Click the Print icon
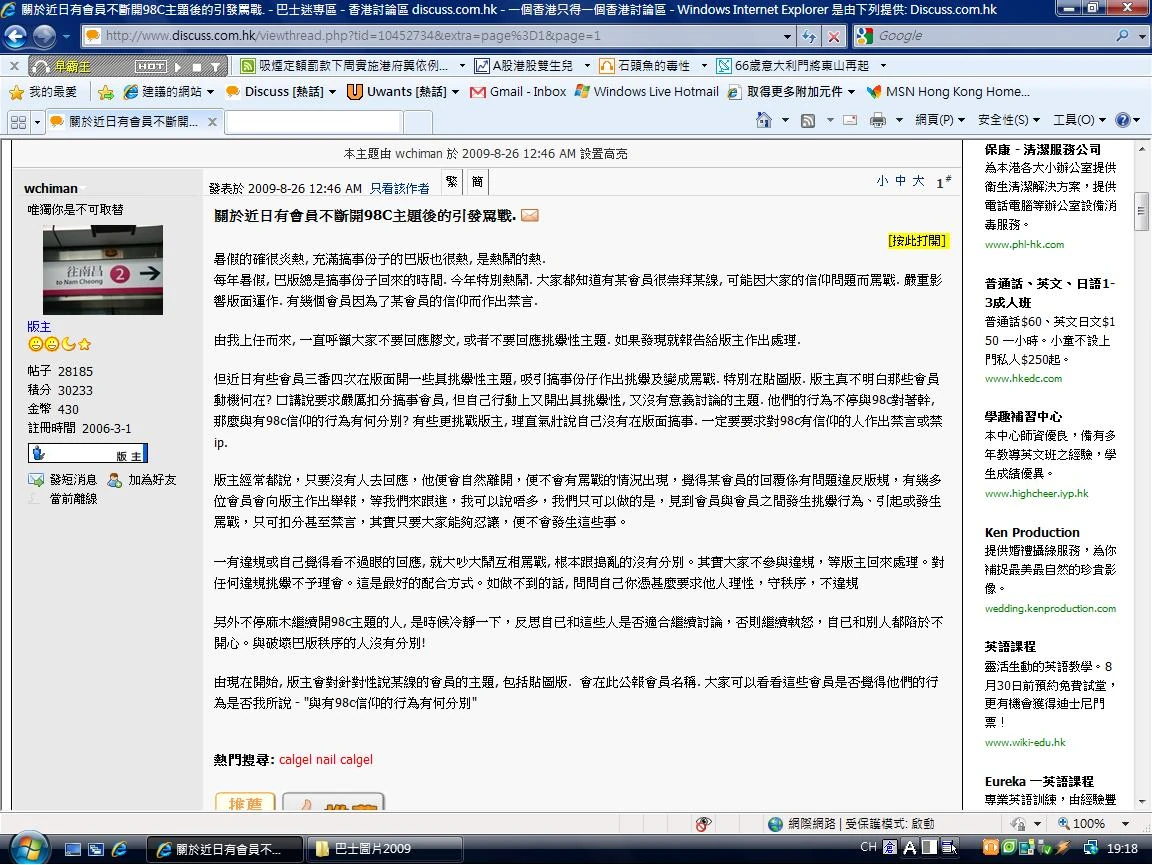The image size is (1152, 865). pyautogui.click(x=877, y=121)
